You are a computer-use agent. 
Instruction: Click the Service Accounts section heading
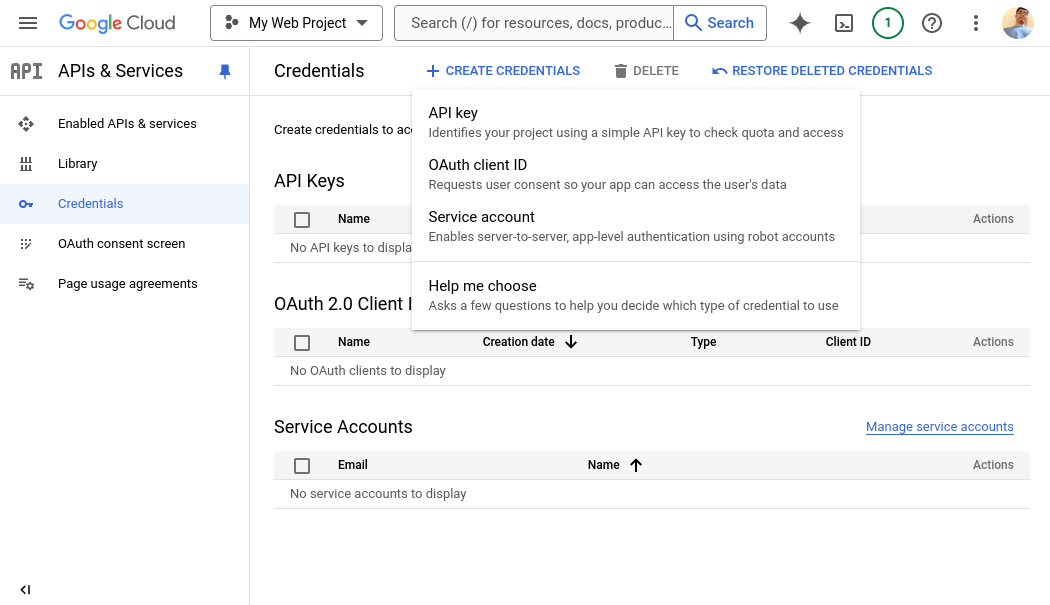pyautogui.click(x=343, y=427)
